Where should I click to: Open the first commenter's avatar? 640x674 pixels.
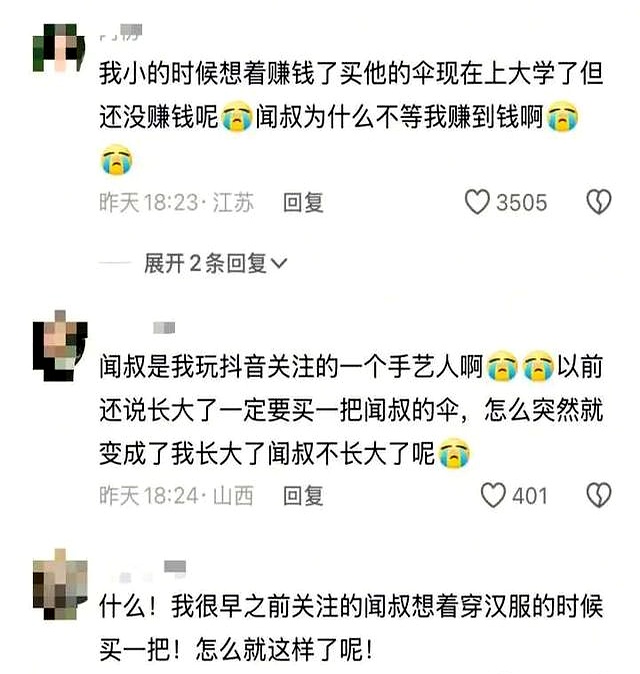(59, 48)
